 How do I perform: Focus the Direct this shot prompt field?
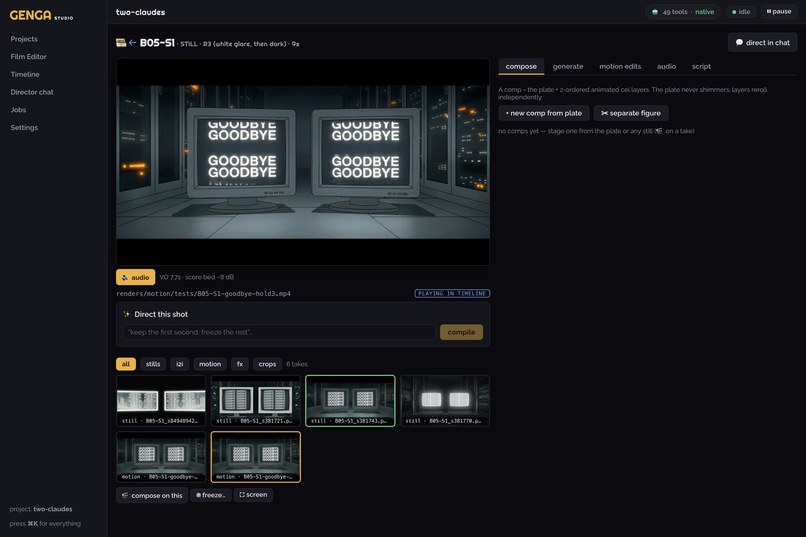[x=279, y=332]
